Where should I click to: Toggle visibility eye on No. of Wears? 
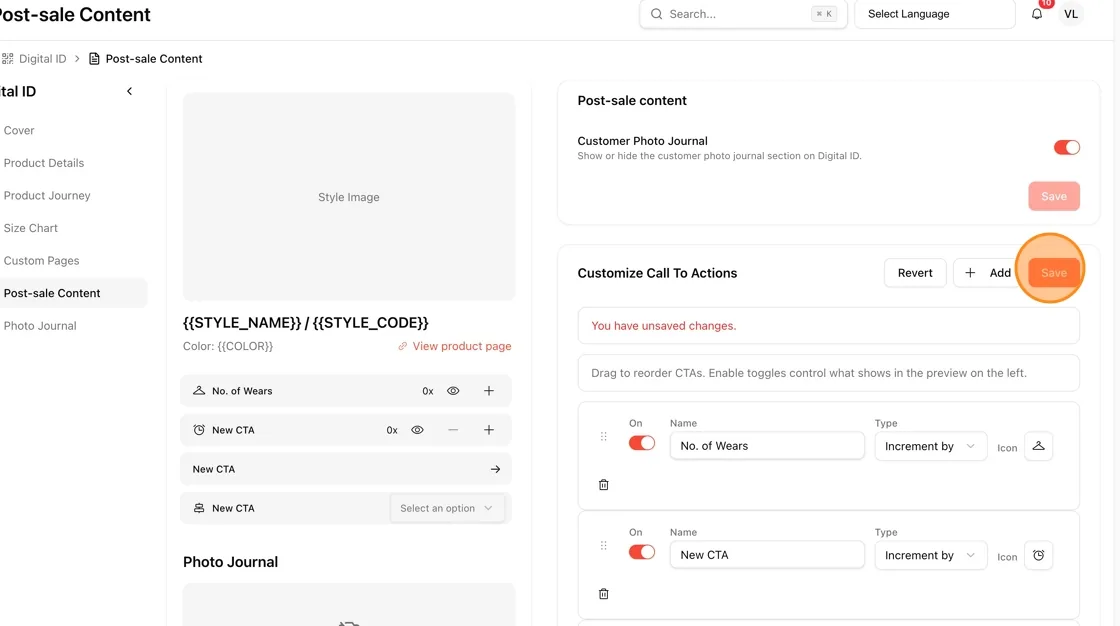pyautogui.click(x=453, y=391)
